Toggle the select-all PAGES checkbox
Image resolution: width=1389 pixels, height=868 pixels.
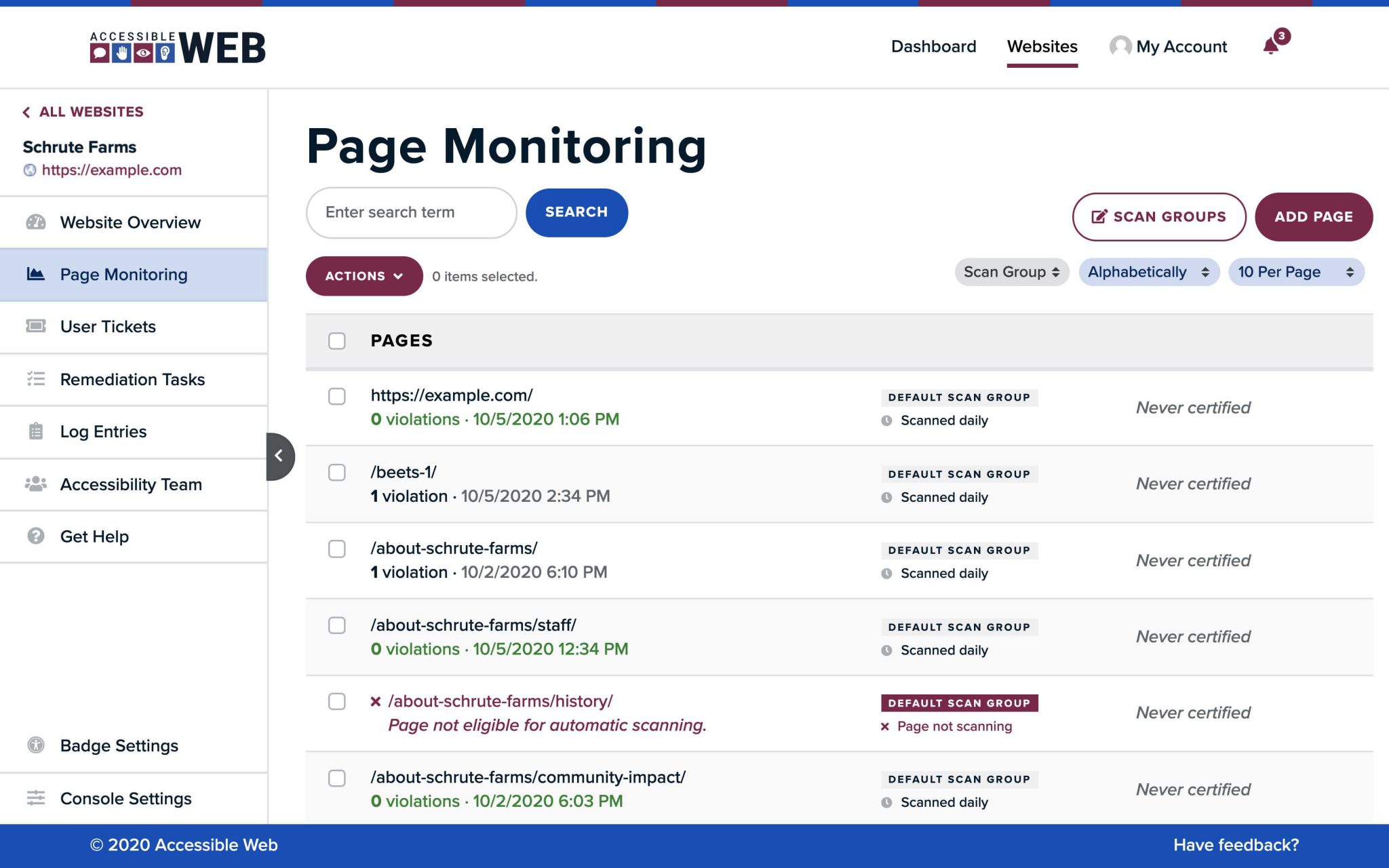(337, 340)
